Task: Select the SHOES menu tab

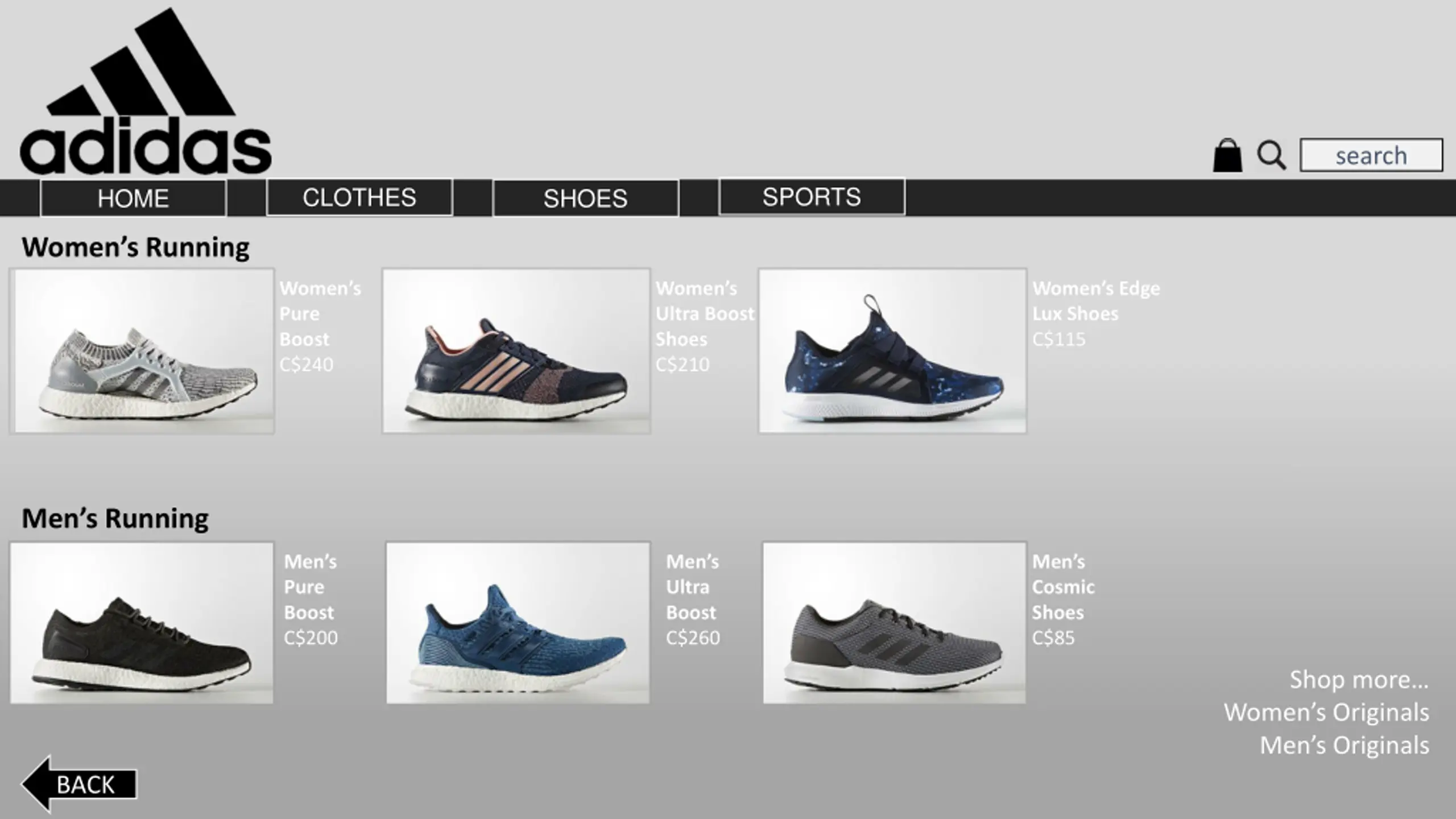Action: point(586,198)
